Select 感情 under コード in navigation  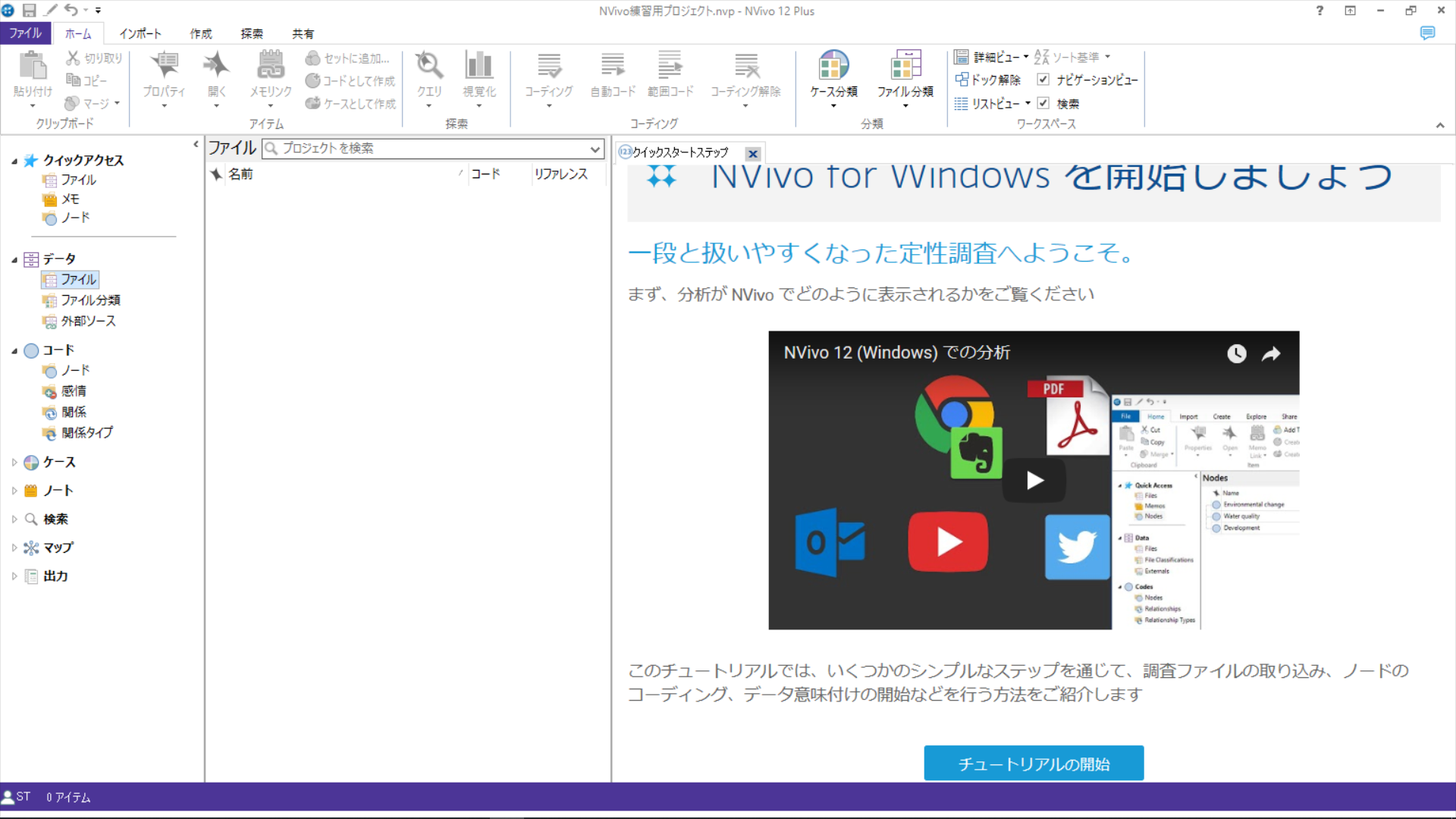[x=74, y=391]
